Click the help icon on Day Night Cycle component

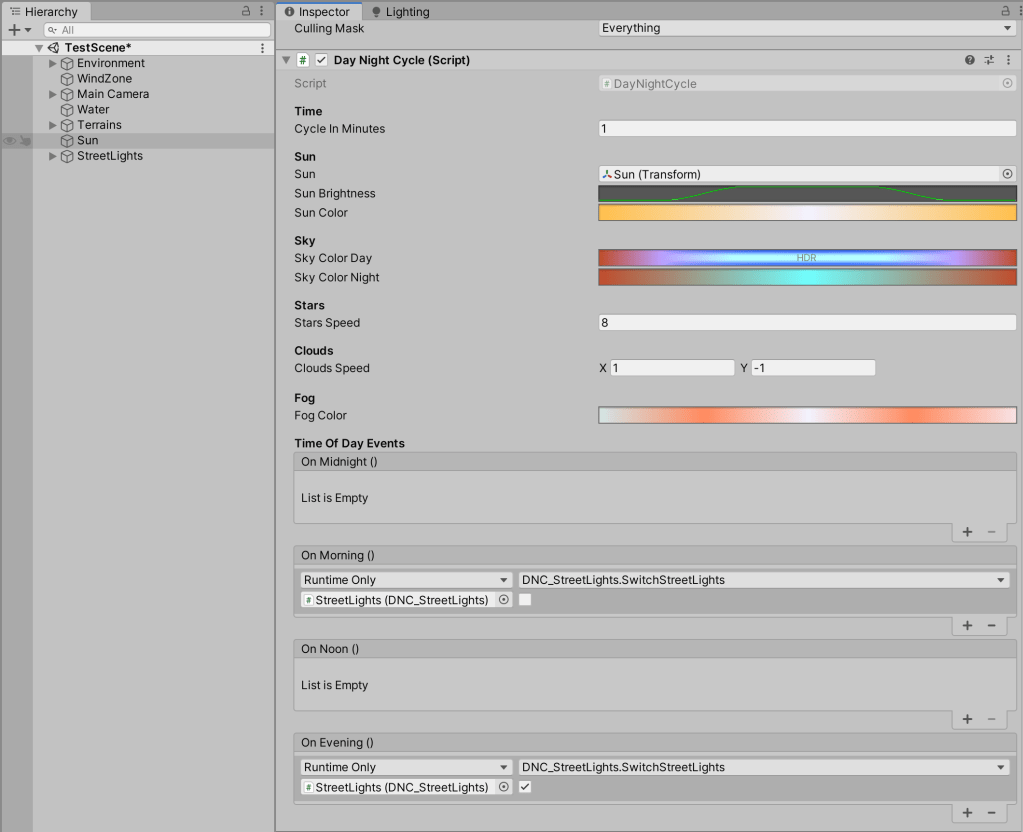point(969,60)
